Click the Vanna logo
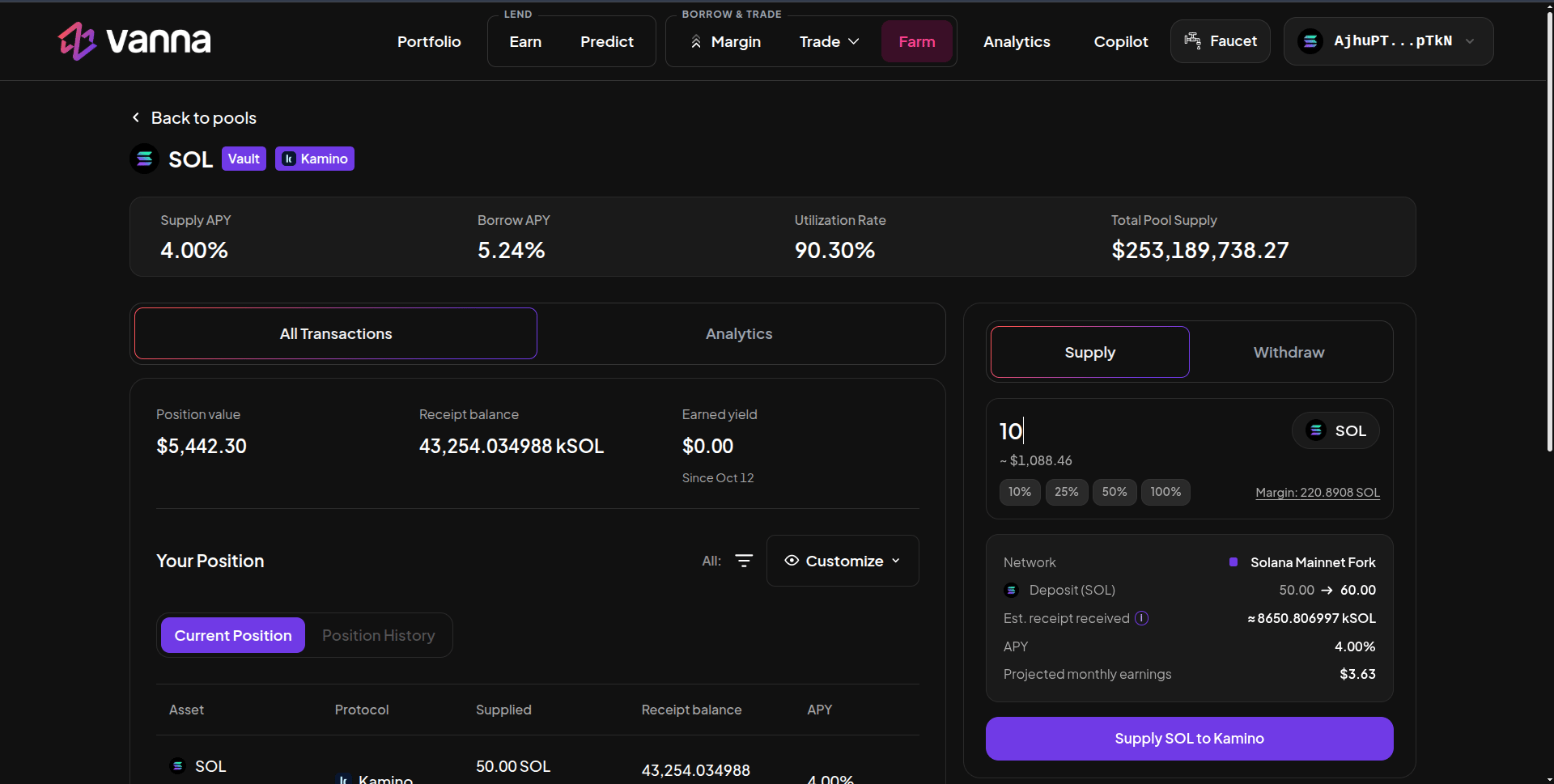 134,40
